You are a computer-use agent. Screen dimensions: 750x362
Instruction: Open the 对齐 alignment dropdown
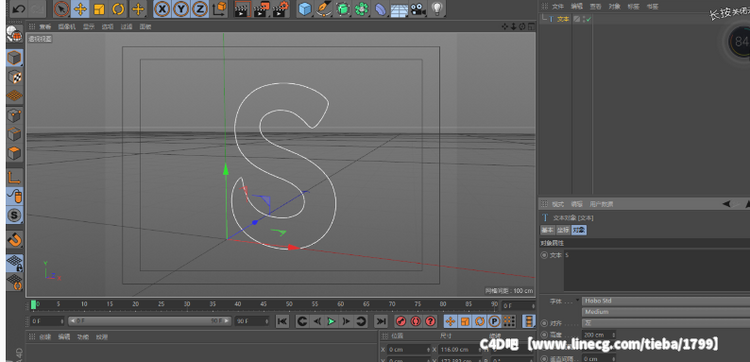pos(666,323)
